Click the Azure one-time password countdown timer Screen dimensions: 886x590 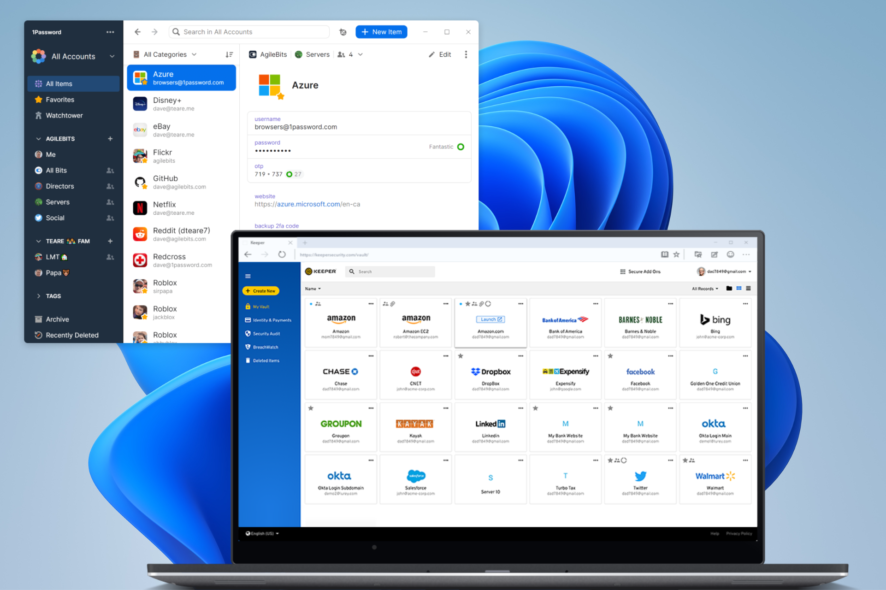click(x=293, y=174)
